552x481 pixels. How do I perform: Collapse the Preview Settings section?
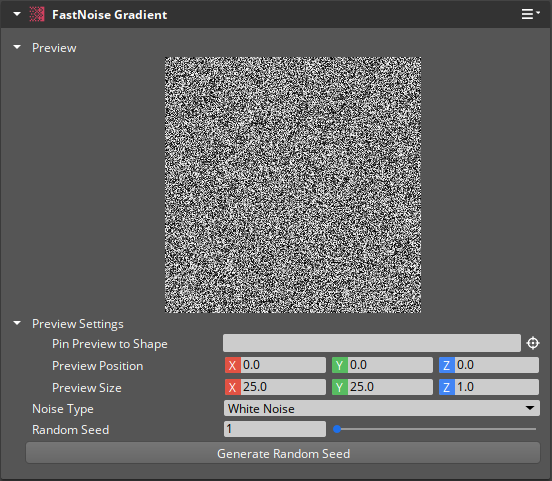coord(17,323)
